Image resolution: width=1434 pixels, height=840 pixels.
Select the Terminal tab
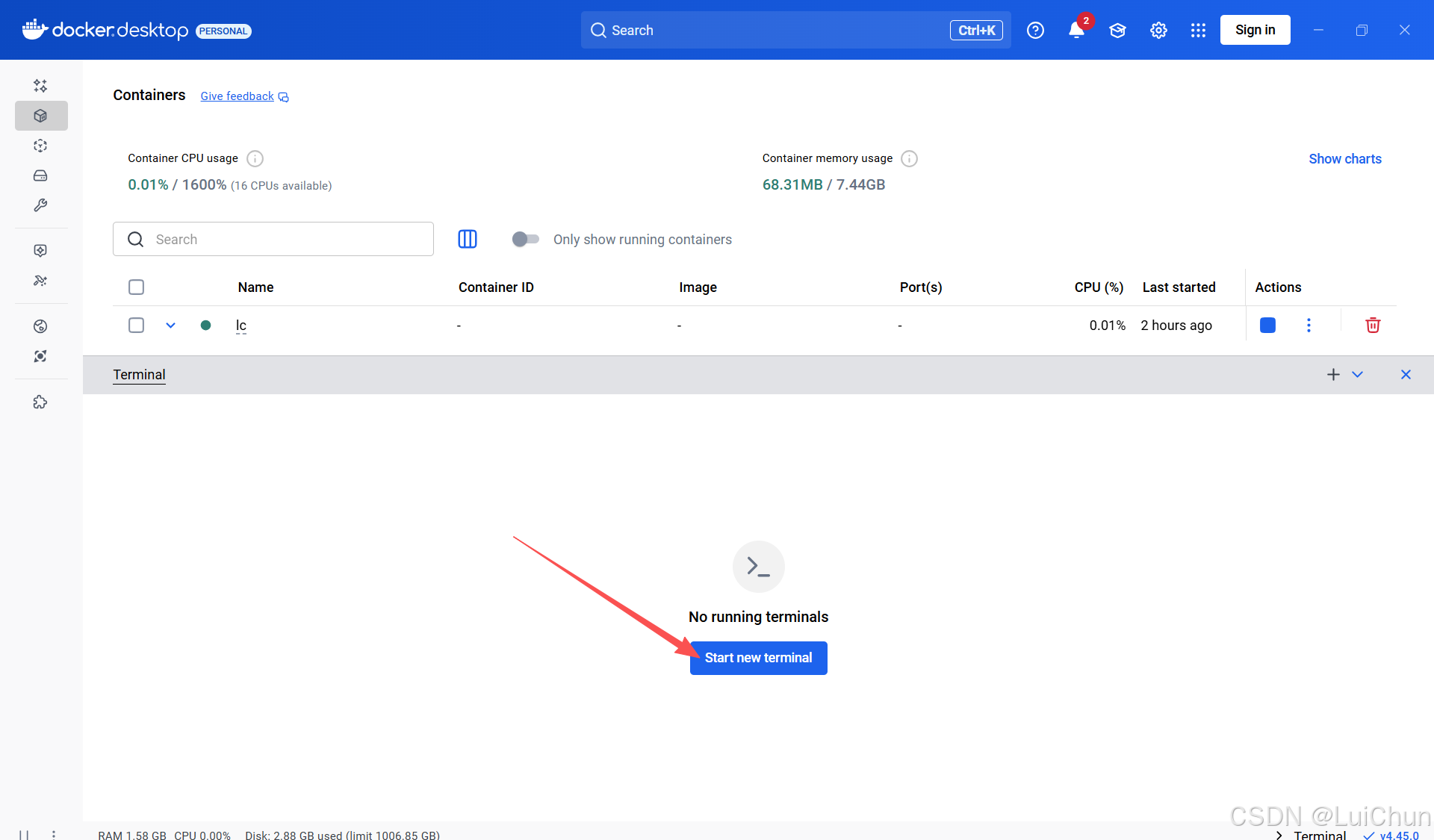pyautogui.click(x=139, y=375)
